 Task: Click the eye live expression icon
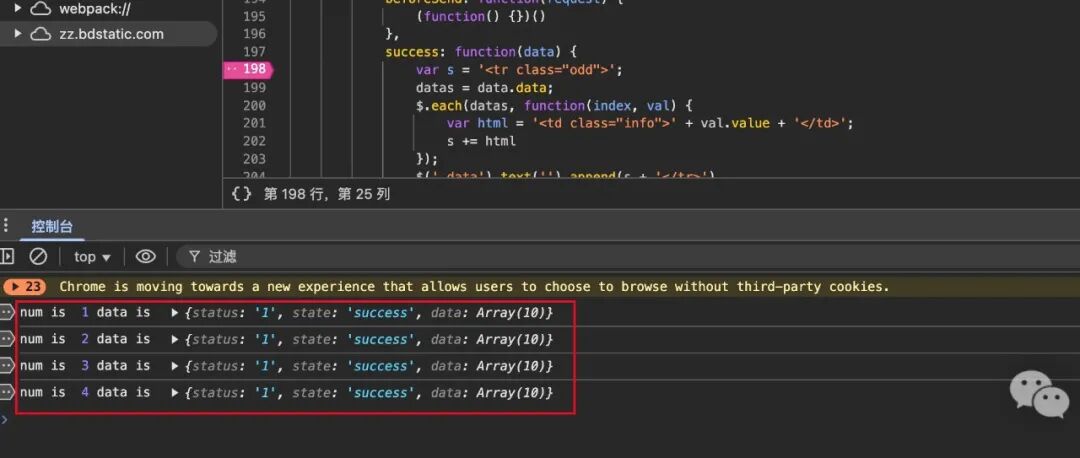[145, 257]
